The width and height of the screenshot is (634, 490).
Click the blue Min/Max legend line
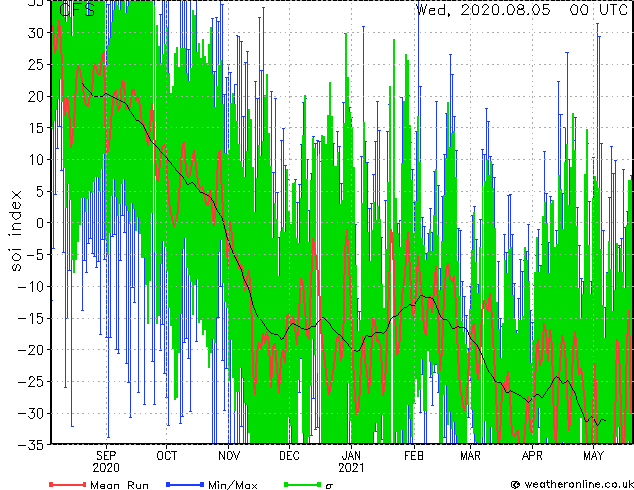(x=185, y=484)
